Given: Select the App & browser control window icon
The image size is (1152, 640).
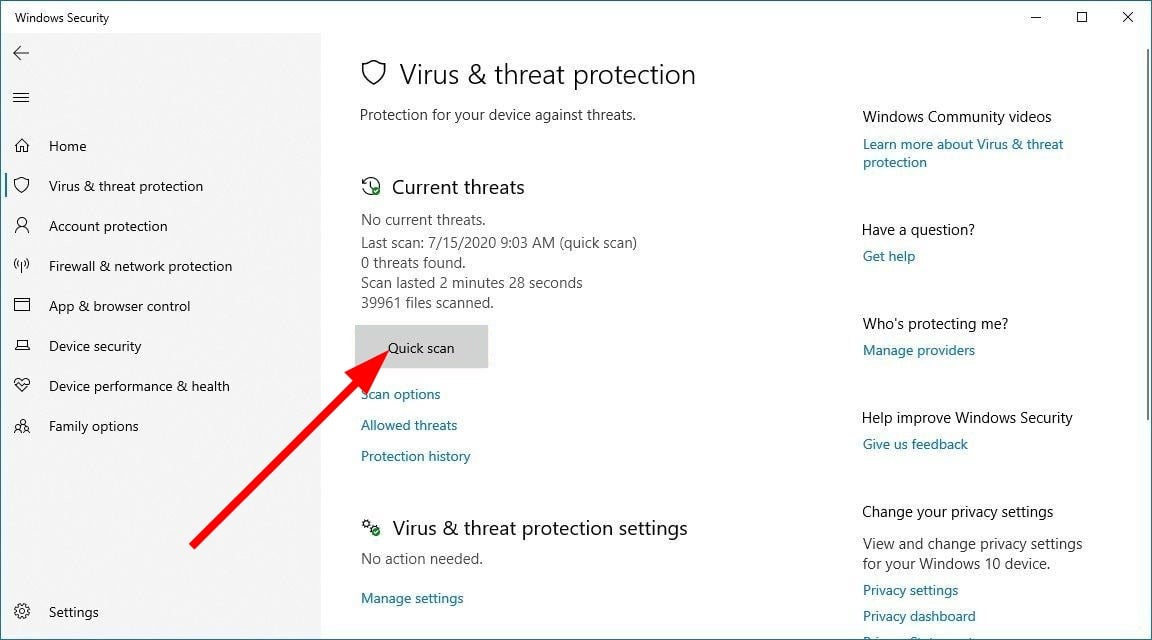Looking at the screenshot, I should click(22, 305).
